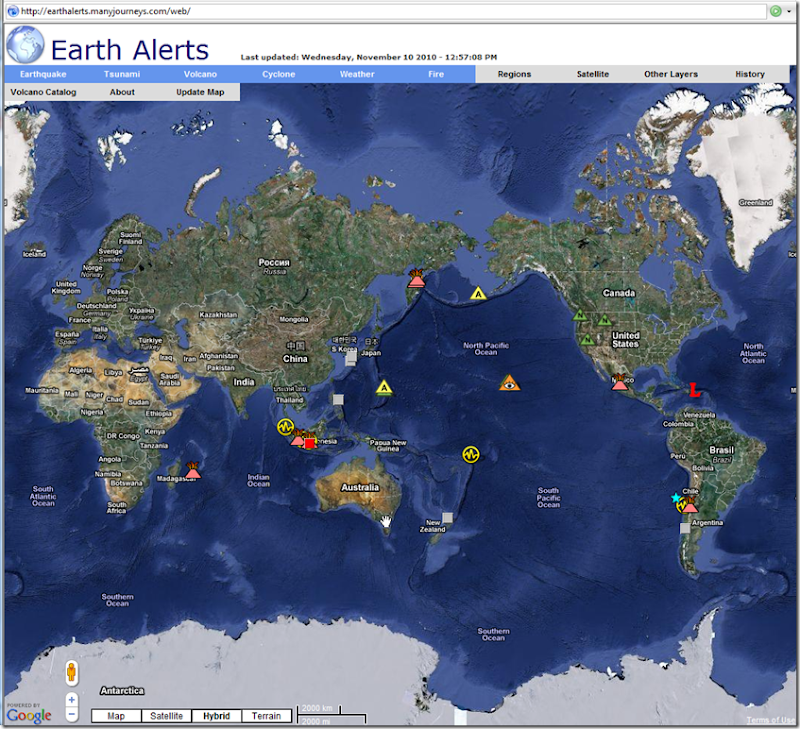Click the Google logo on the map
This screenshot has height=729, width=800.
(29, 715)
